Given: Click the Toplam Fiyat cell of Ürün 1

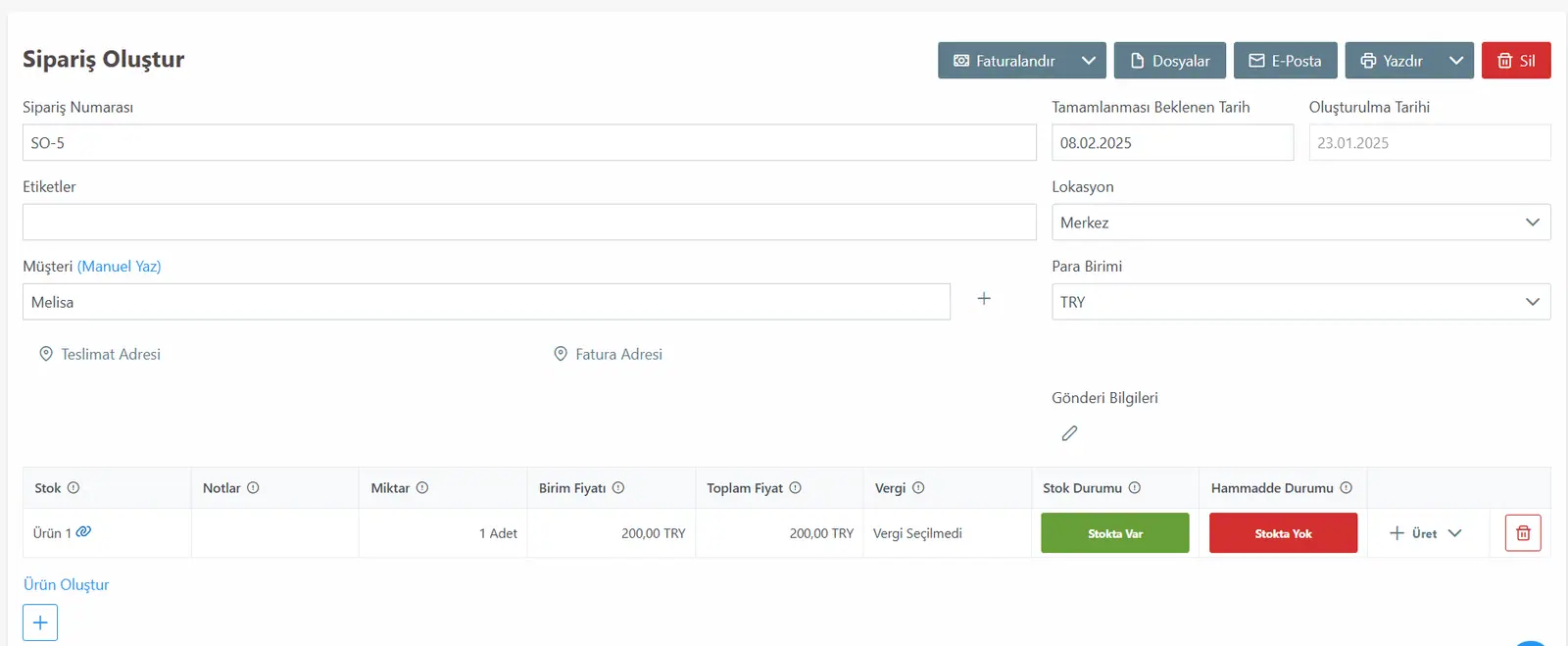Looking at the screenshot, I should (x=779, y=533).
